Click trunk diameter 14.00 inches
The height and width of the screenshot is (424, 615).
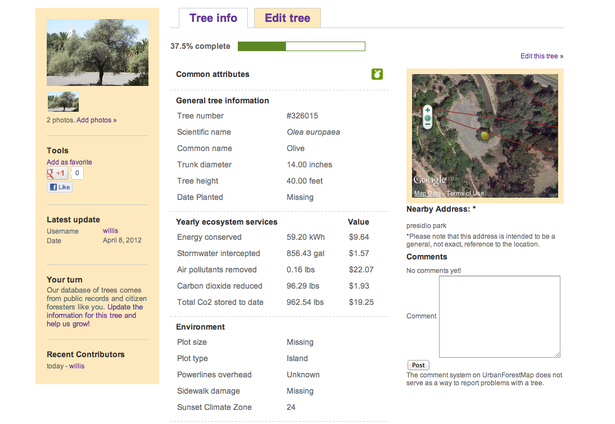309,165
